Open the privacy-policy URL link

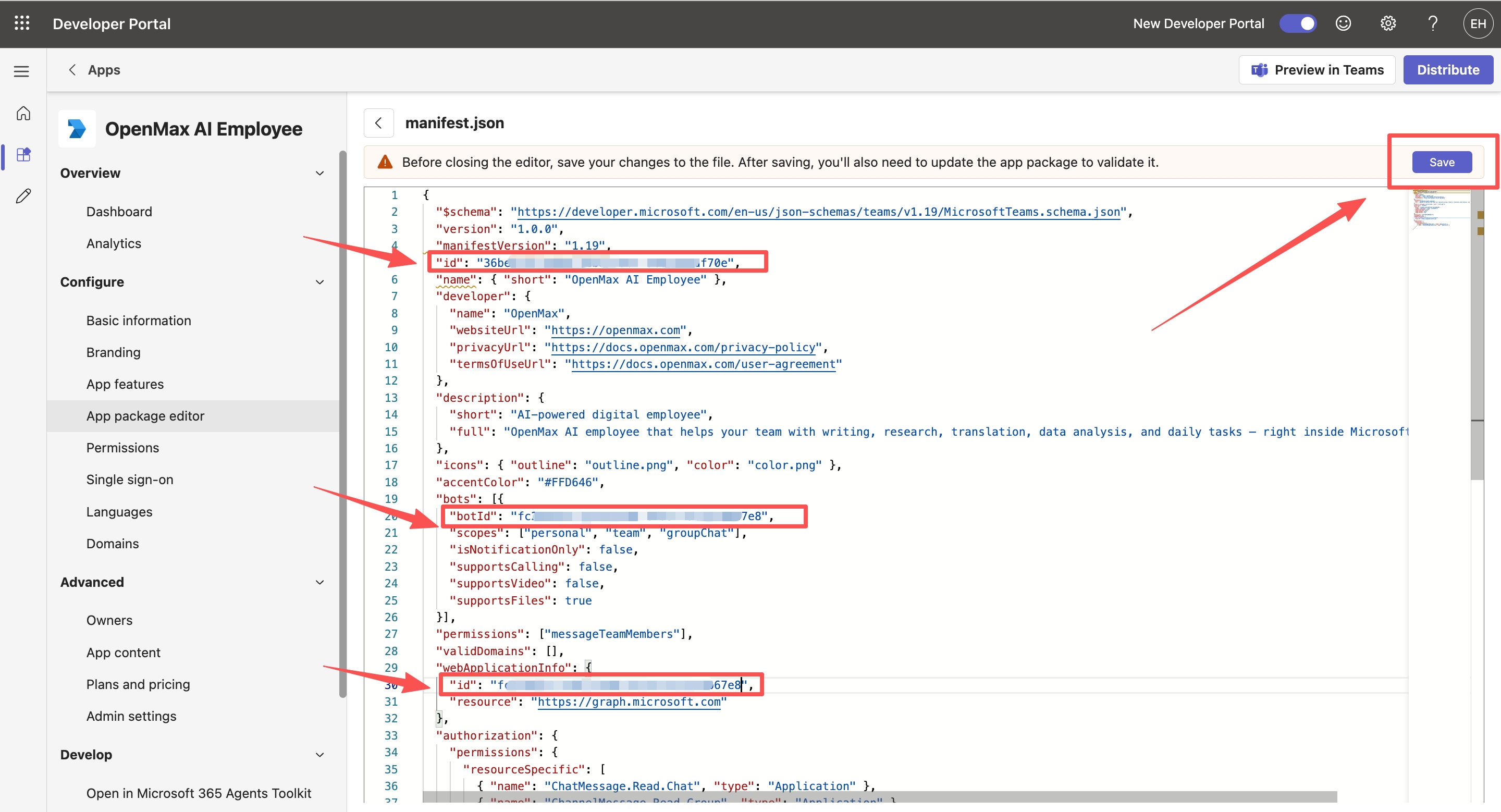click(x=683, y=347)
